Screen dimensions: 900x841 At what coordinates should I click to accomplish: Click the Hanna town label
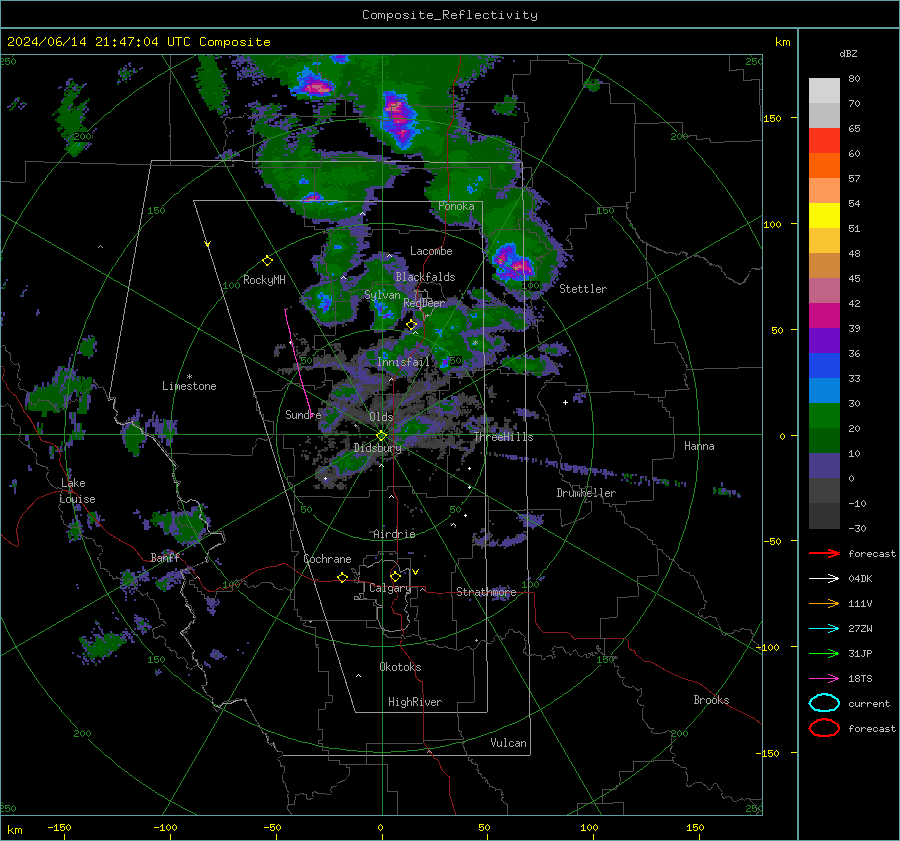(x=699, y=446)
